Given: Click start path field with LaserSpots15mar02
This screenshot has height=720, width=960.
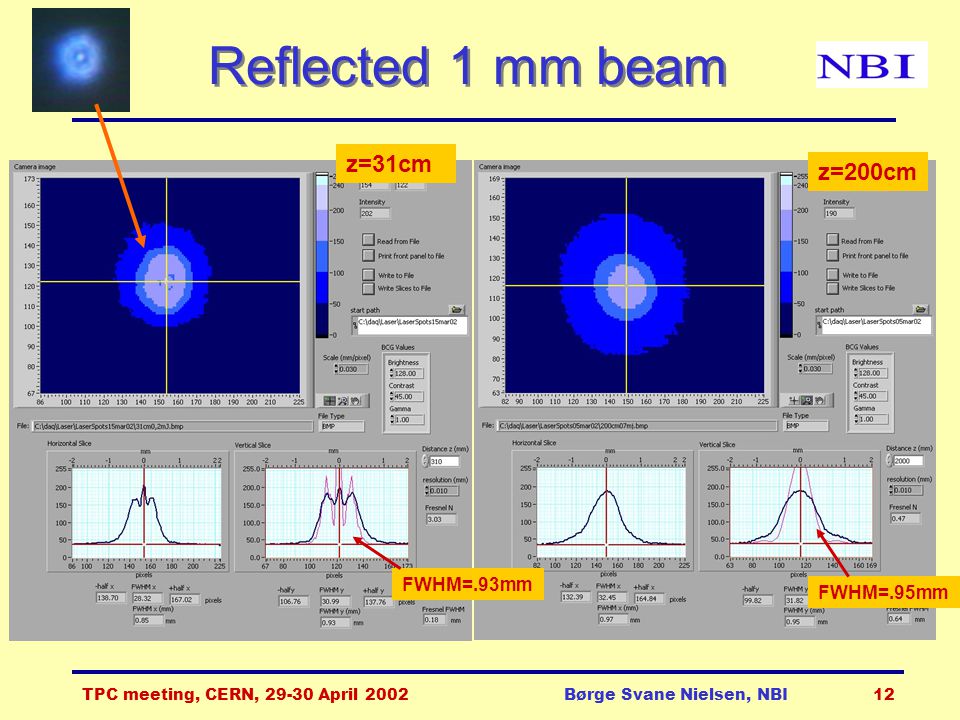Looking at the screenshot, I should pos(412,325).
